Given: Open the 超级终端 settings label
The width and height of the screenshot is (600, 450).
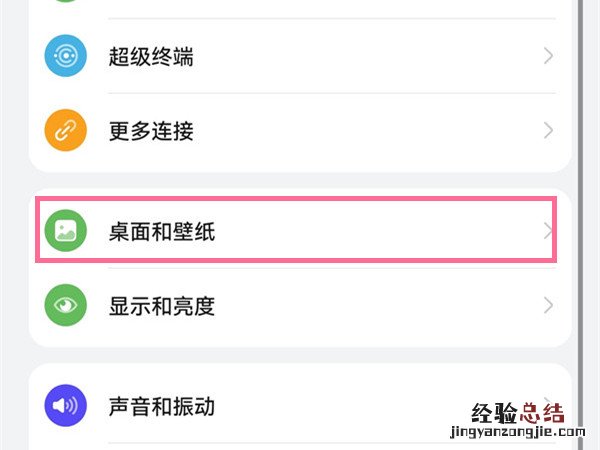Looking at the screenshot, I should click(x=151, y=57).
